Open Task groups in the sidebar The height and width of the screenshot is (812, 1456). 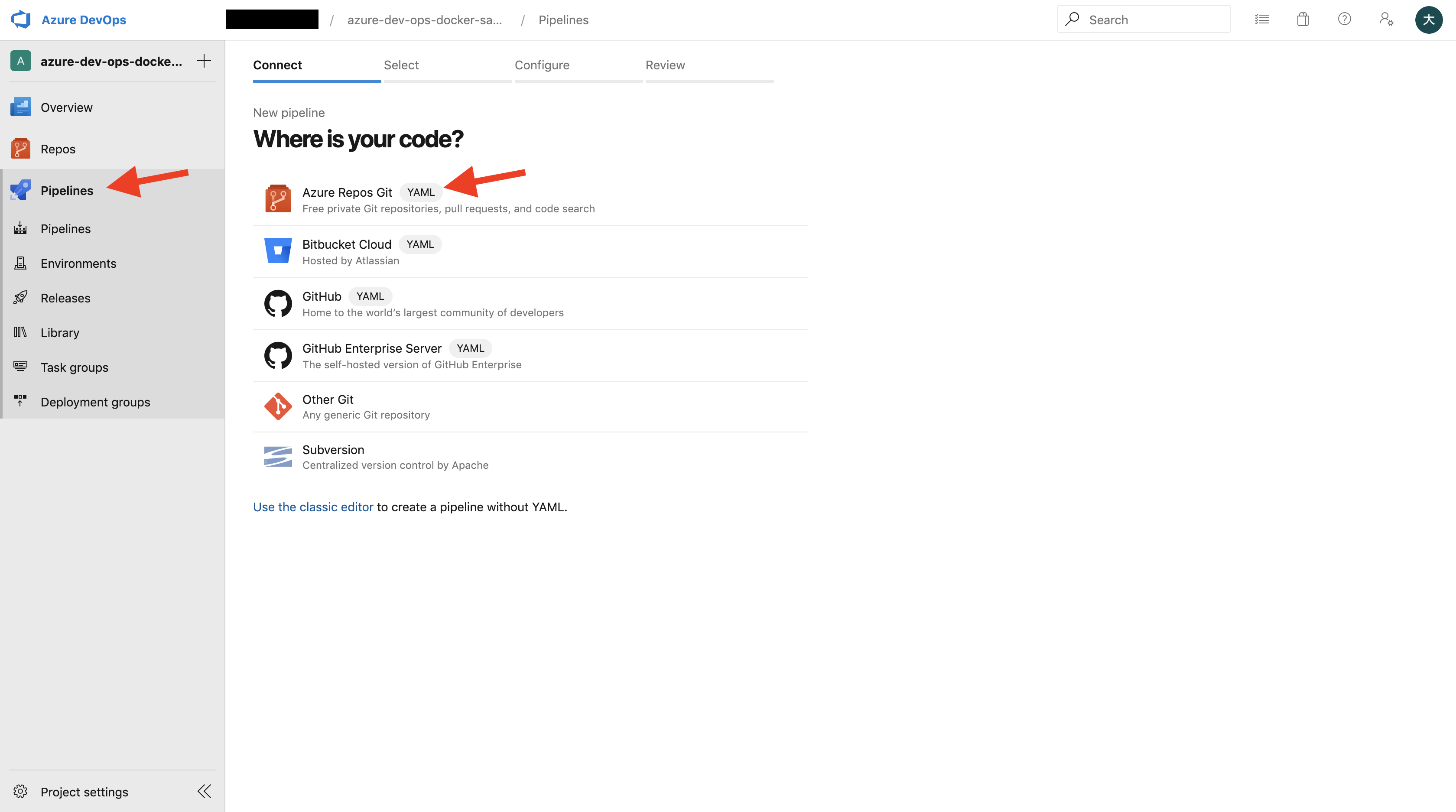pyautogui.click(x=113, y=367)
